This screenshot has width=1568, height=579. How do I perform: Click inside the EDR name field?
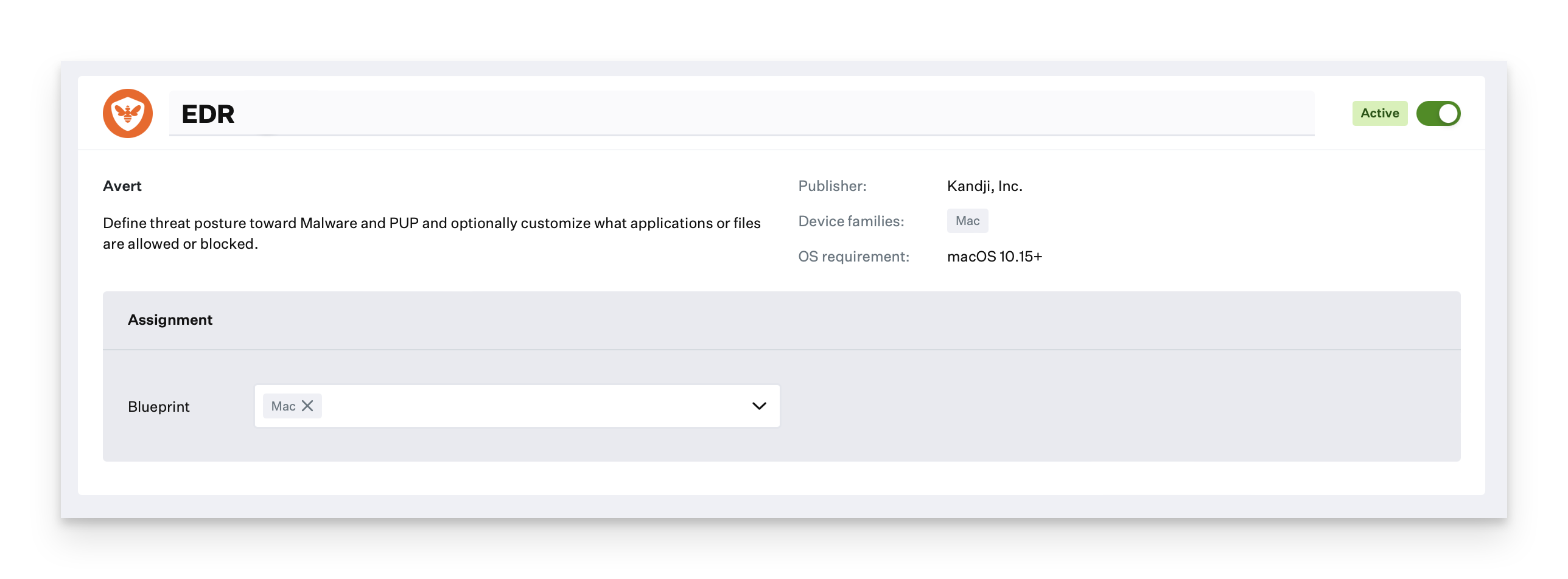[426, 113]
